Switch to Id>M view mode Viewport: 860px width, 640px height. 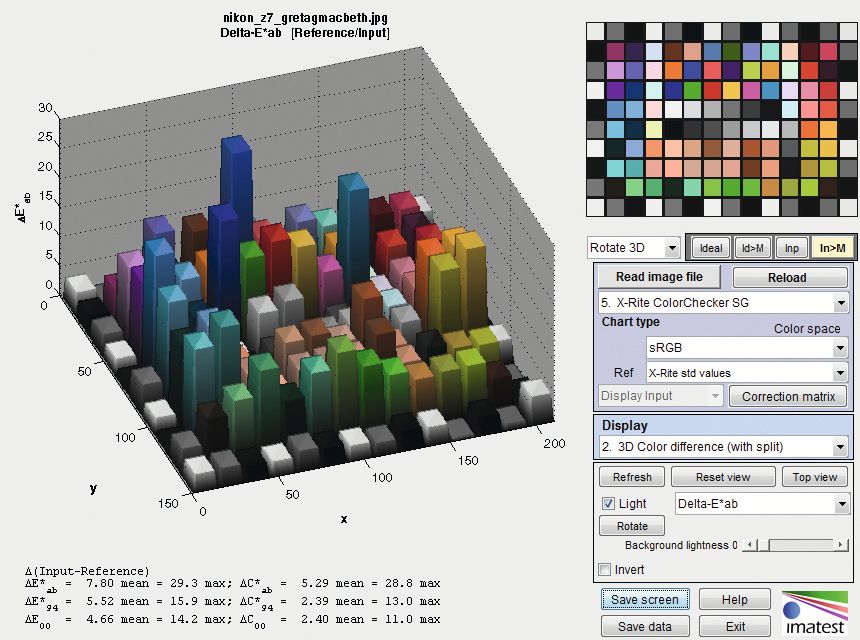point(751,248)
